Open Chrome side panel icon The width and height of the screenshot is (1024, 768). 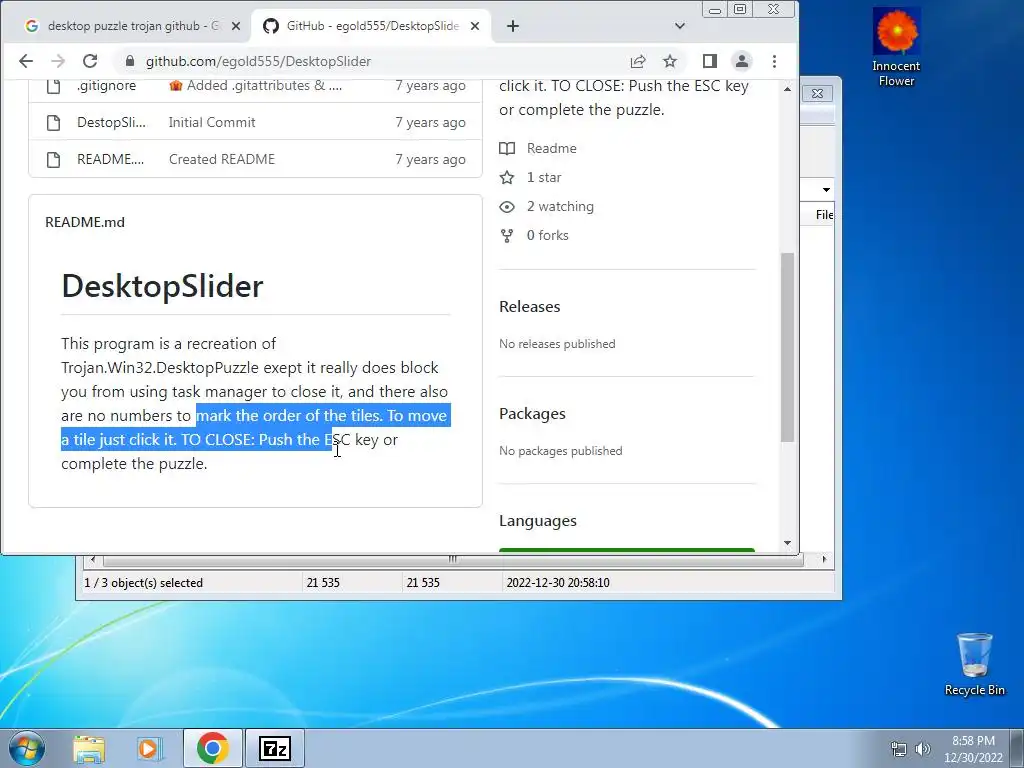[710, 61]
